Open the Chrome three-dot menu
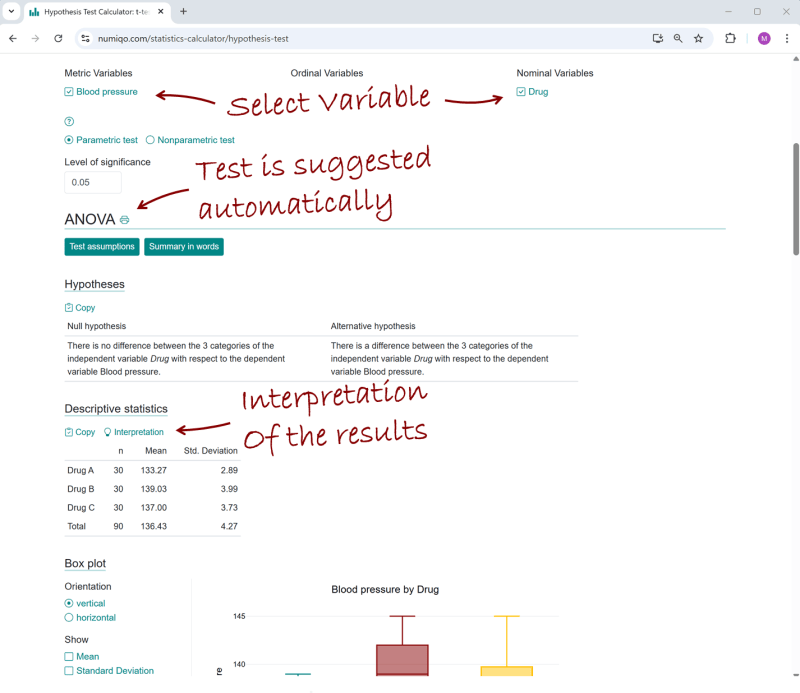 (x=787, y=38)
